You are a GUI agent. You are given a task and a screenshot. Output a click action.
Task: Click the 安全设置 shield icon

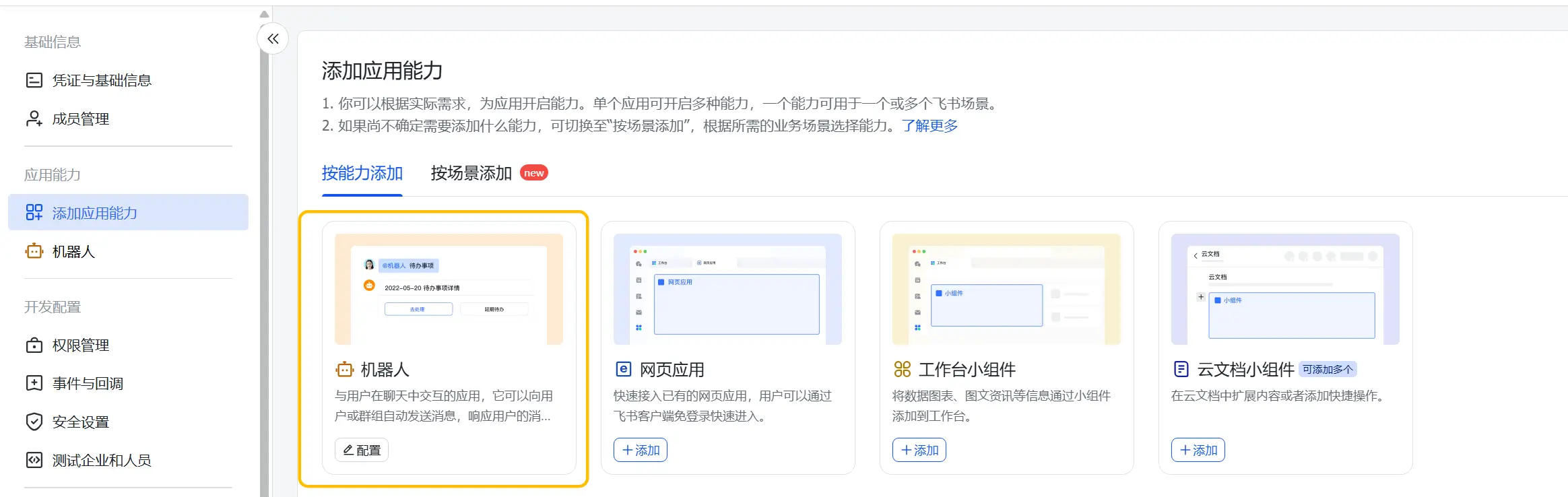[34, 422]
